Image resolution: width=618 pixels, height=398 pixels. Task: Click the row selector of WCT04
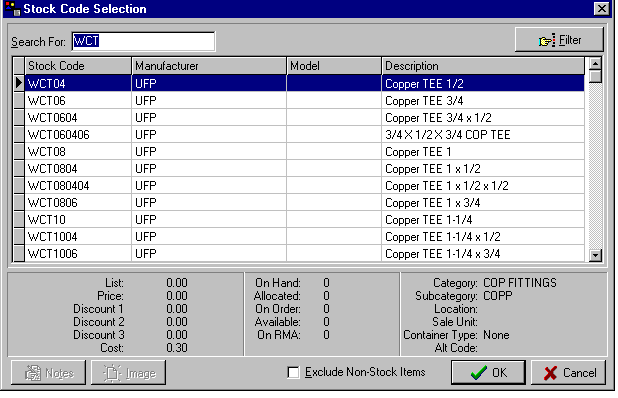coord(19,83)
